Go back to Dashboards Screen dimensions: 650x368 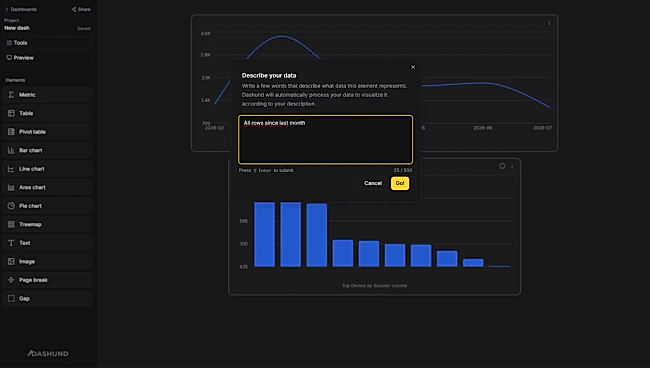coord(21,9)
